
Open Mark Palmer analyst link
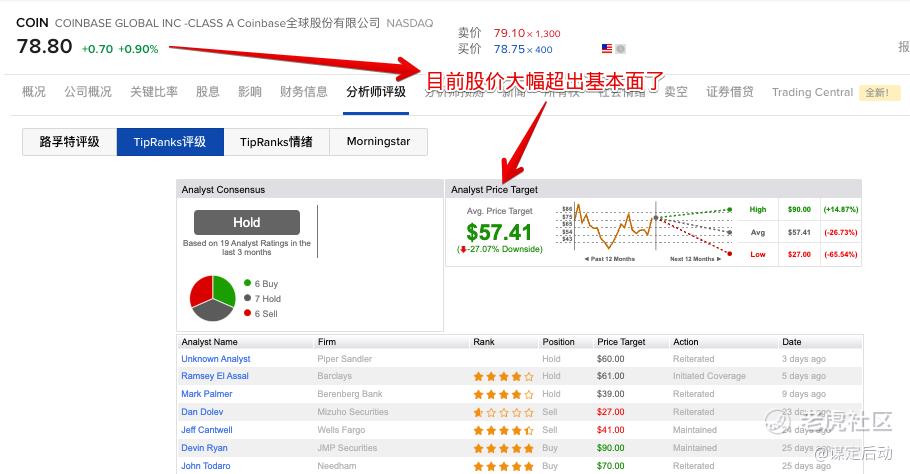point(207,394)
